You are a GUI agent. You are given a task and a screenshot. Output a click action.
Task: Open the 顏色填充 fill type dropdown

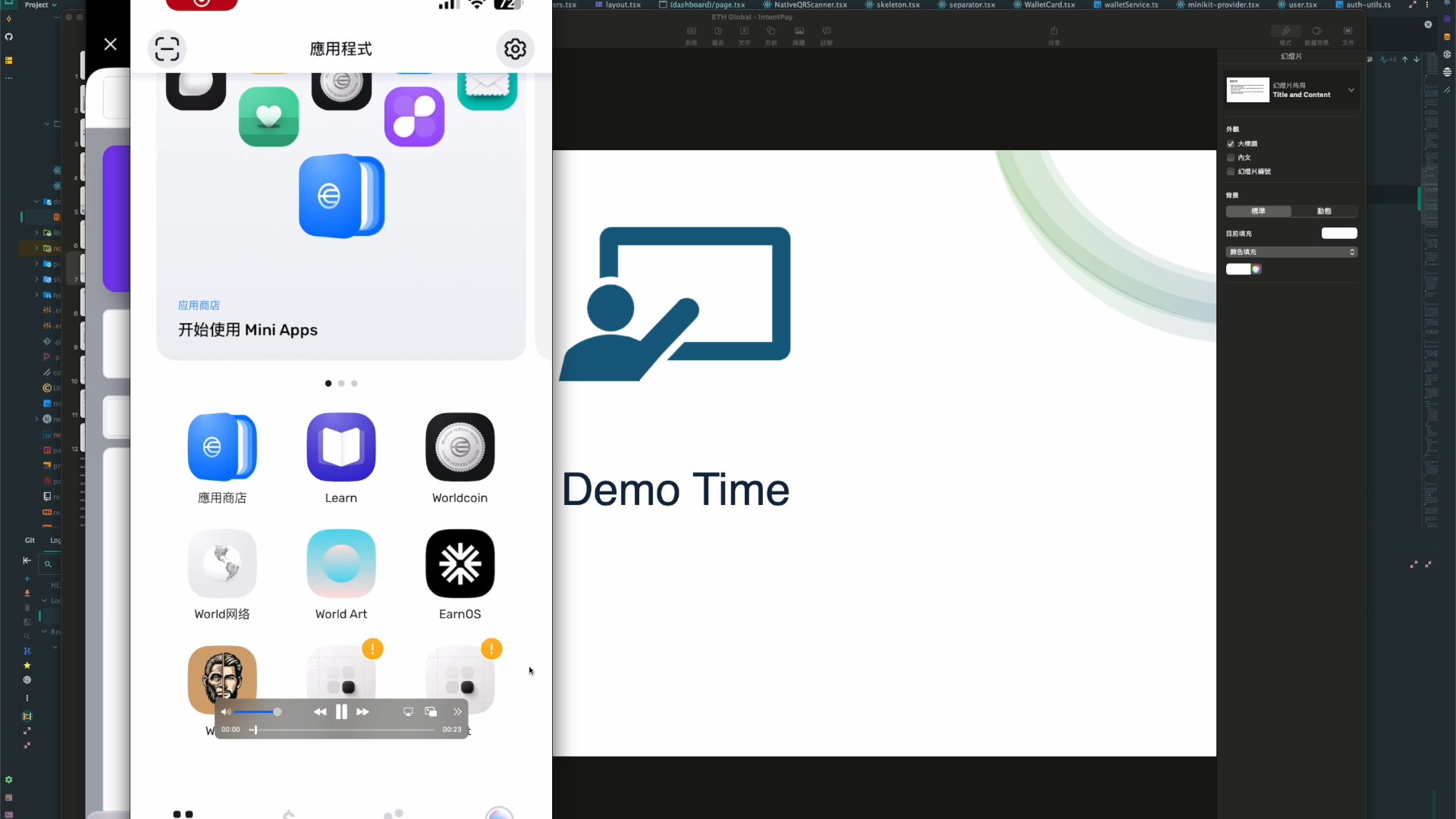(x=1291, y=252)
